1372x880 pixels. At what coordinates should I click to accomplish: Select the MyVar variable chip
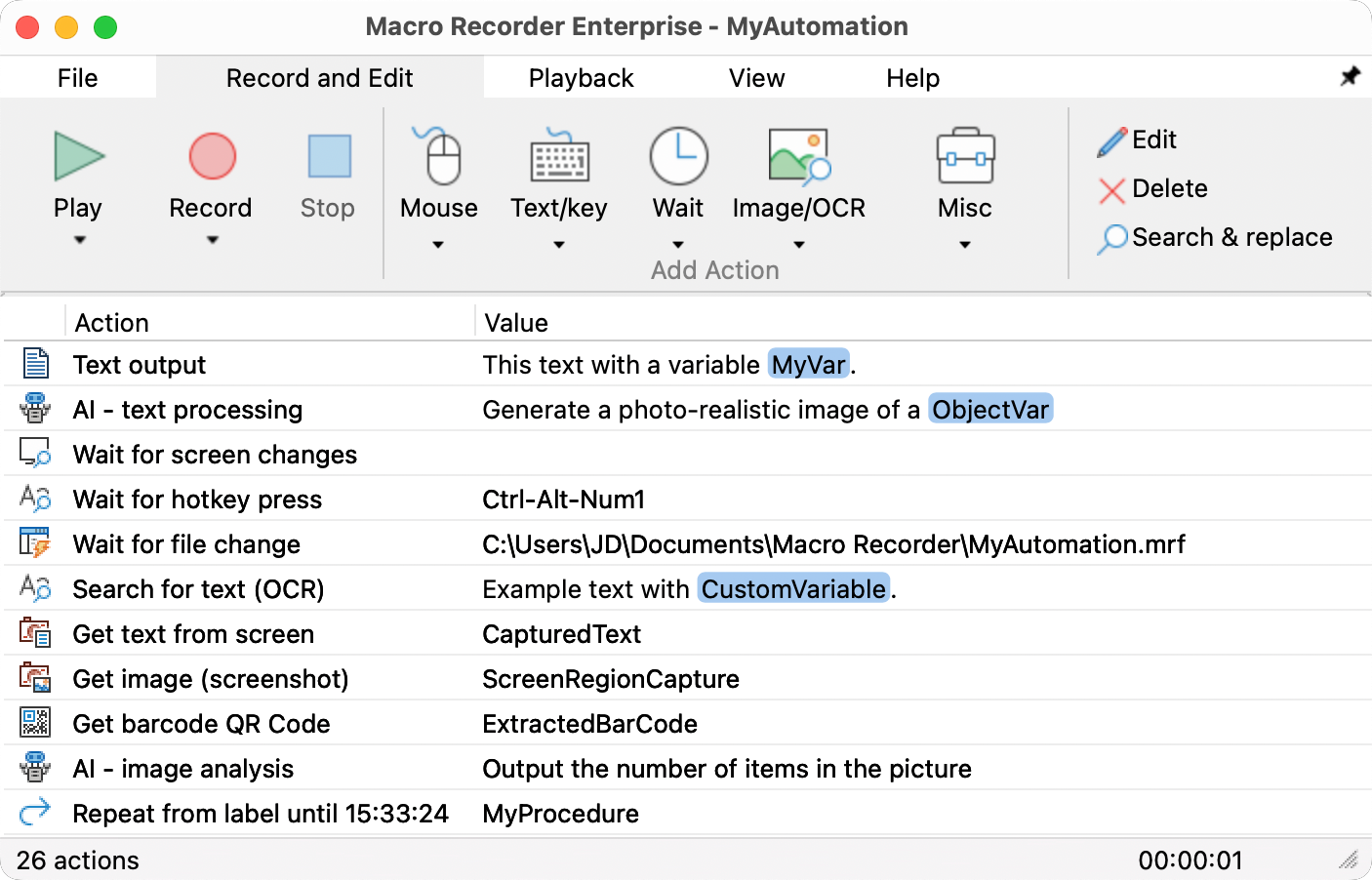[x=808, y=365]
